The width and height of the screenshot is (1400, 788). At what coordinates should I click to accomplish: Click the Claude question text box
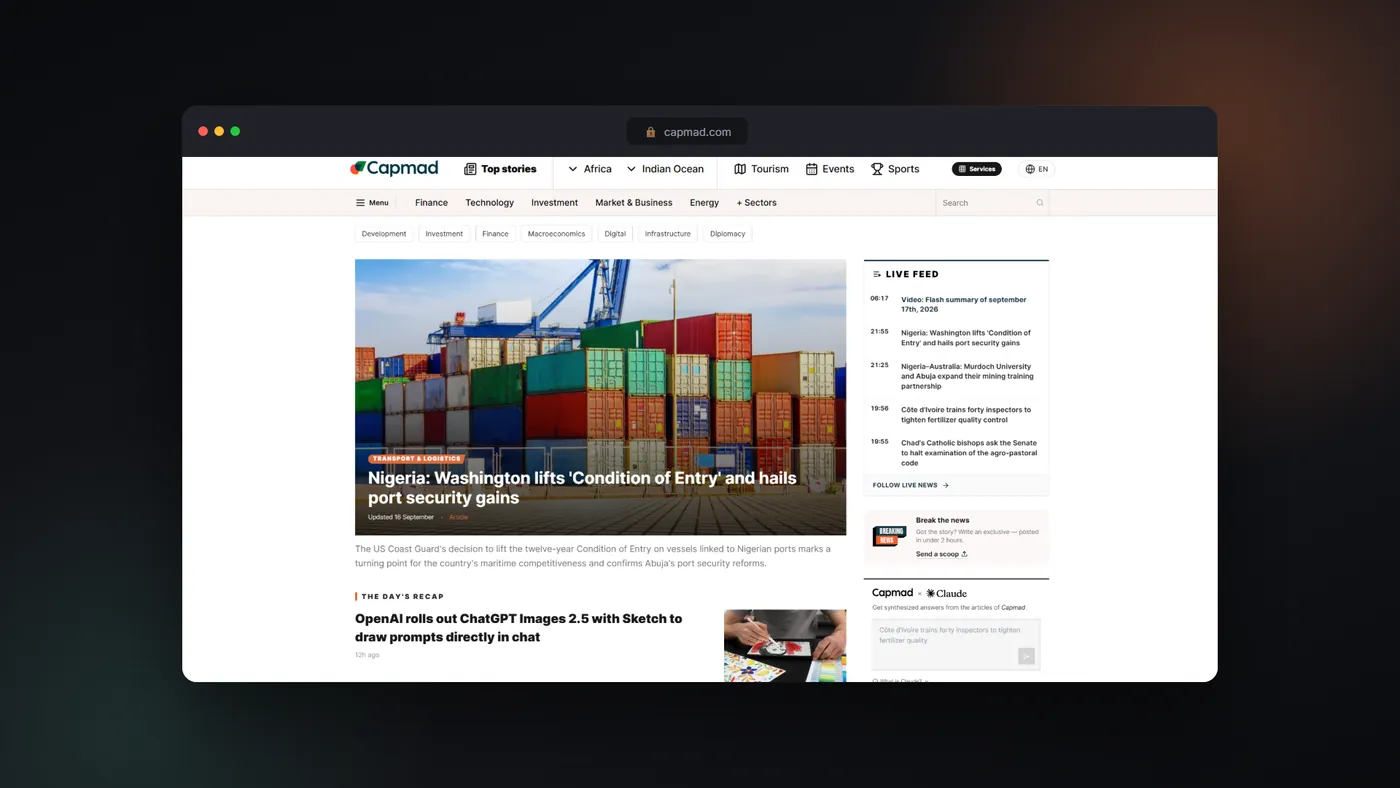tap(956, 644)
